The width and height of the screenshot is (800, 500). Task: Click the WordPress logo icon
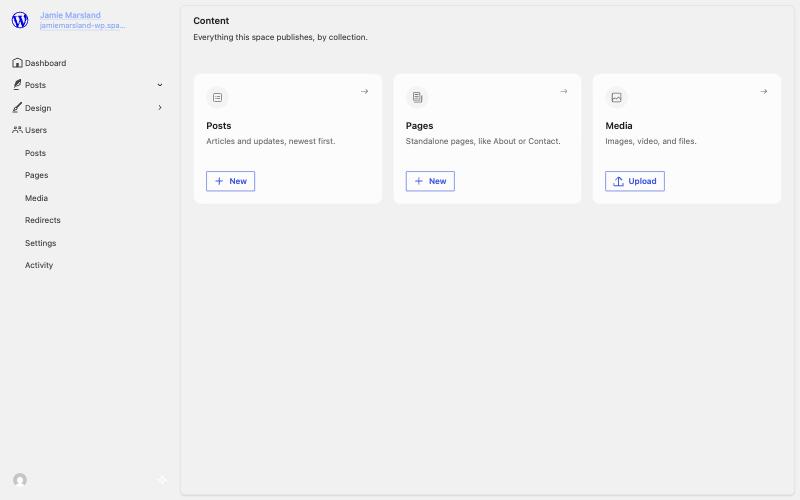20,20
